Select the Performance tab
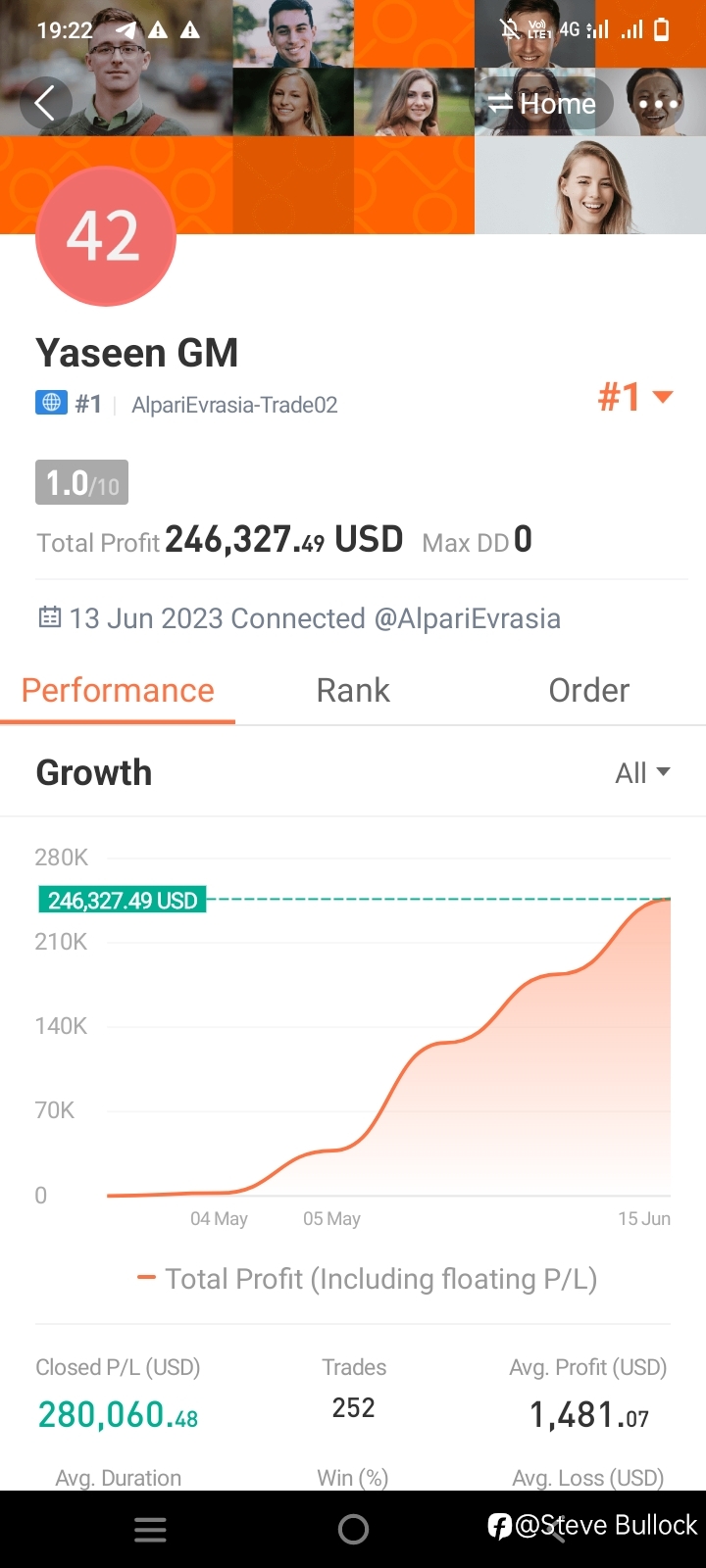 (x=118, y=690)
